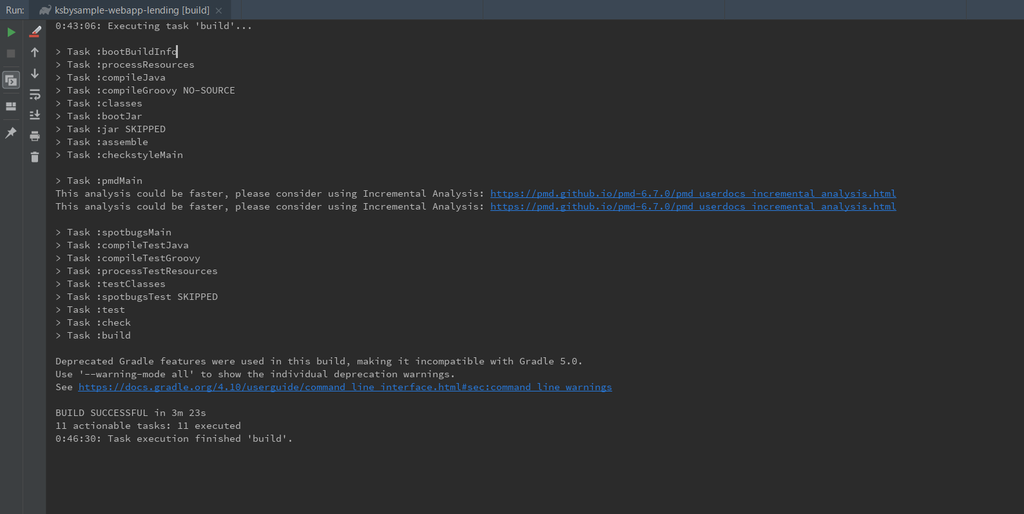Click the "Task :jar SKIPPED" line
The height and width of the screenshot is (514, 1024).
pos(110,129)
